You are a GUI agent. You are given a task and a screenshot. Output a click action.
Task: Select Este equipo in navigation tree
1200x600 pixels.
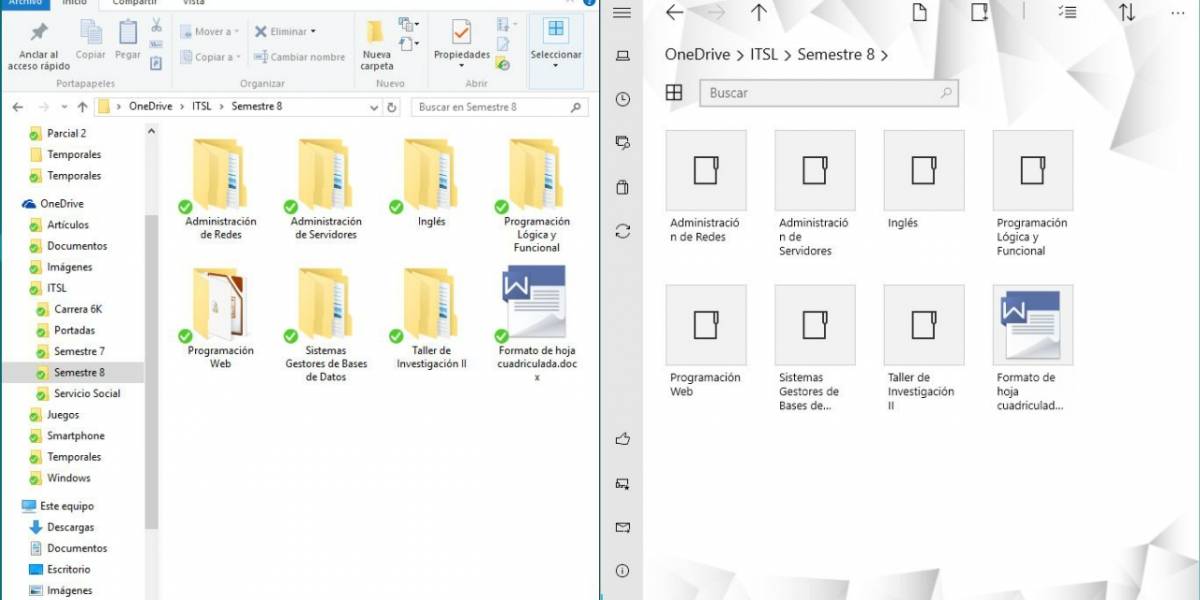pyautogui.click(x=67, y=507)
